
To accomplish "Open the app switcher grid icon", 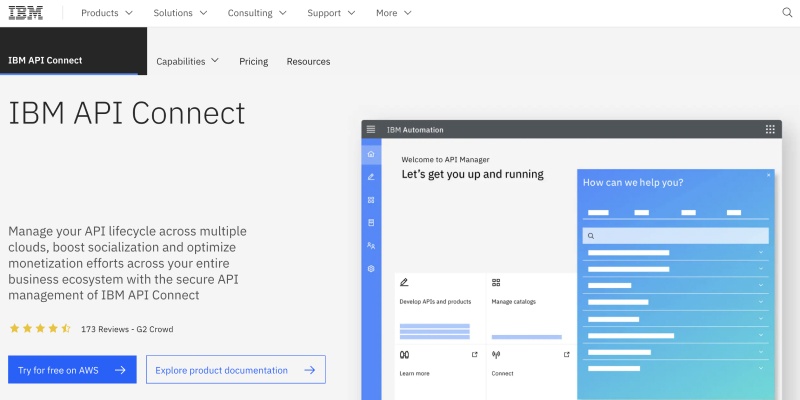I will point(770,130).
